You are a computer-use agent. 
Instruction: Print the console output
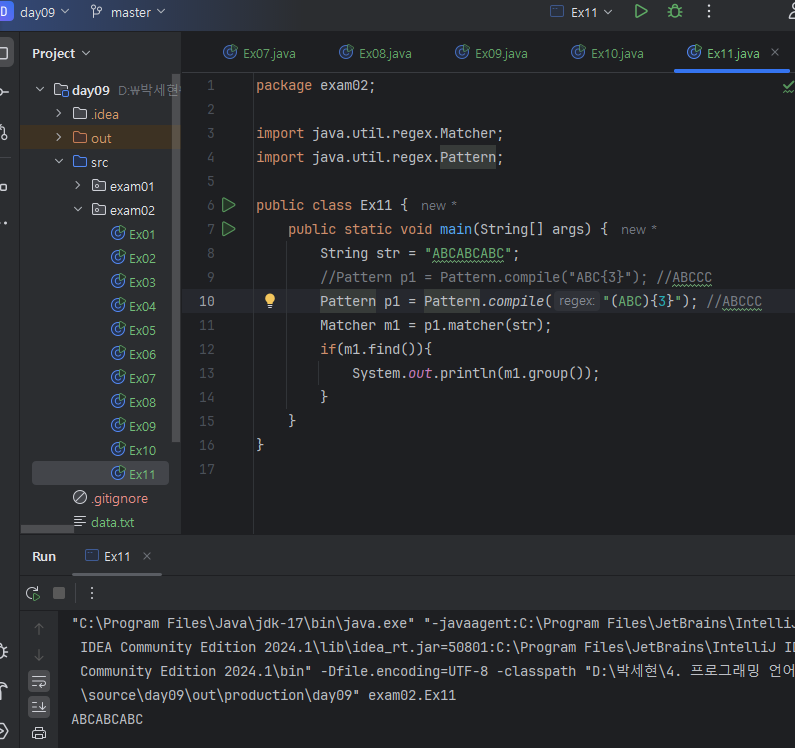click(39, 733)
